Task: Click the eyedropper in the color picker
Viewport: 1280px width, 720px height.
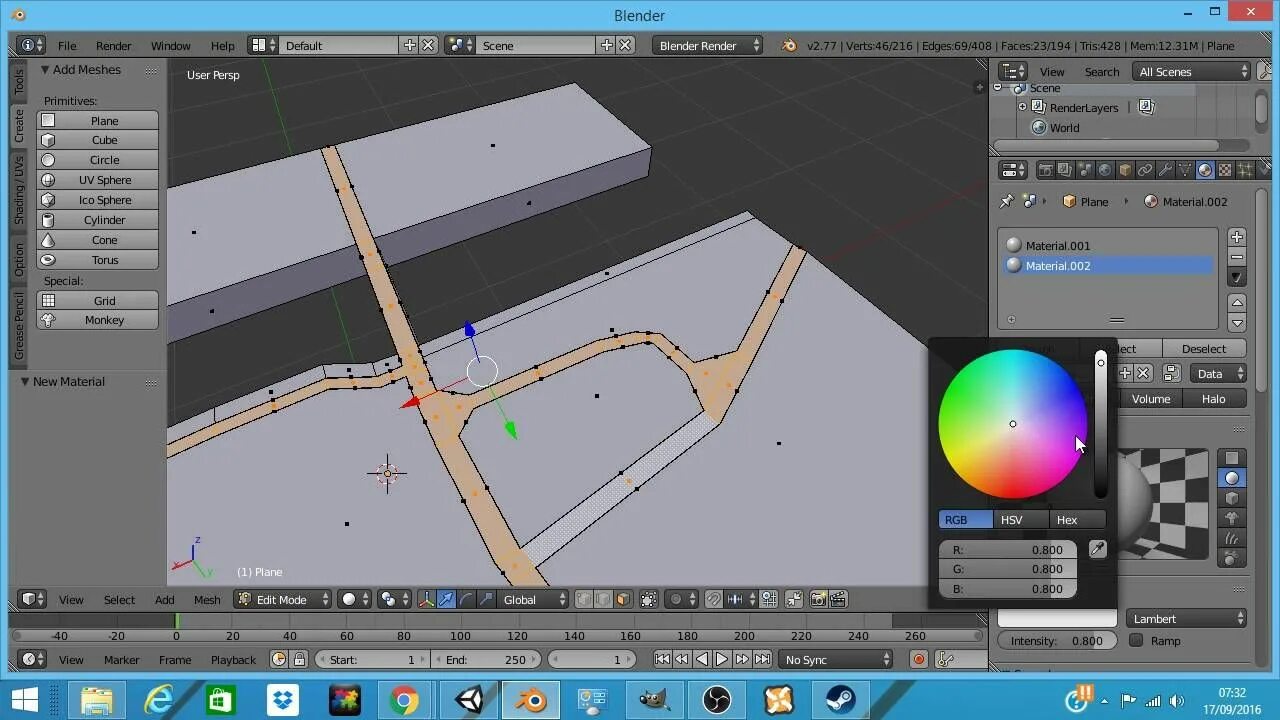Action: point(1097,549)
